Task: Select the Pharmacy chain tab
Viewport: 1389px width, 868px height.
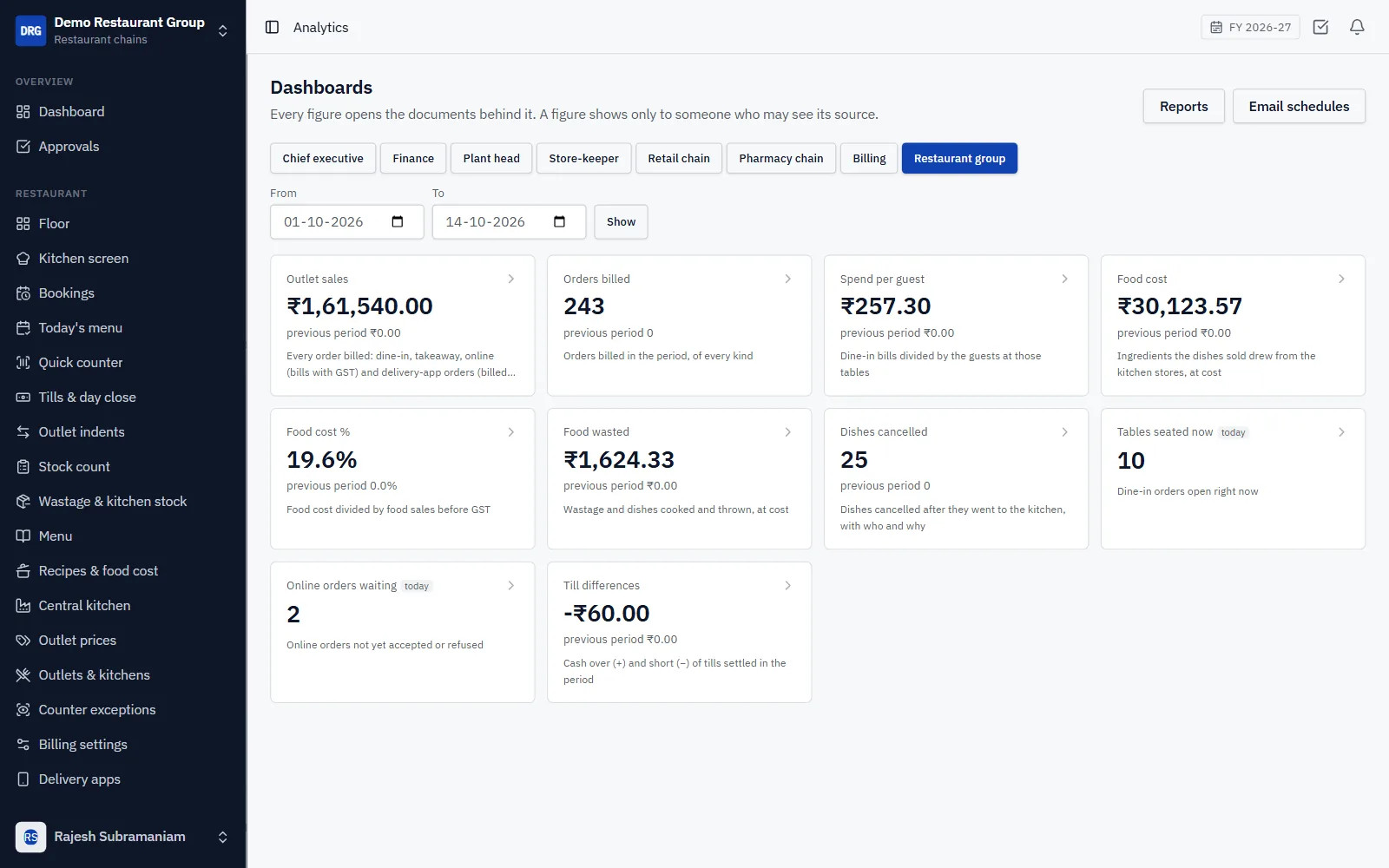Action: pyautogui.click(x=781, y=158)
